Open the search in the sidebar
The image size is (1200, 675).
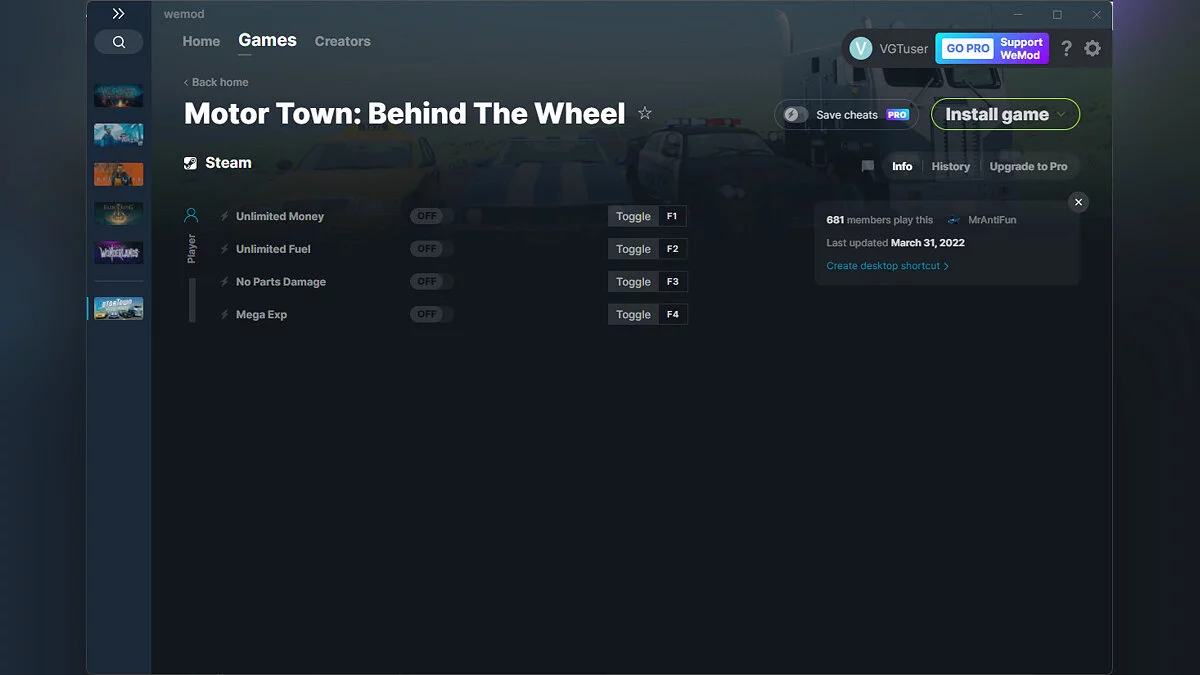click(x=118, y=41)
